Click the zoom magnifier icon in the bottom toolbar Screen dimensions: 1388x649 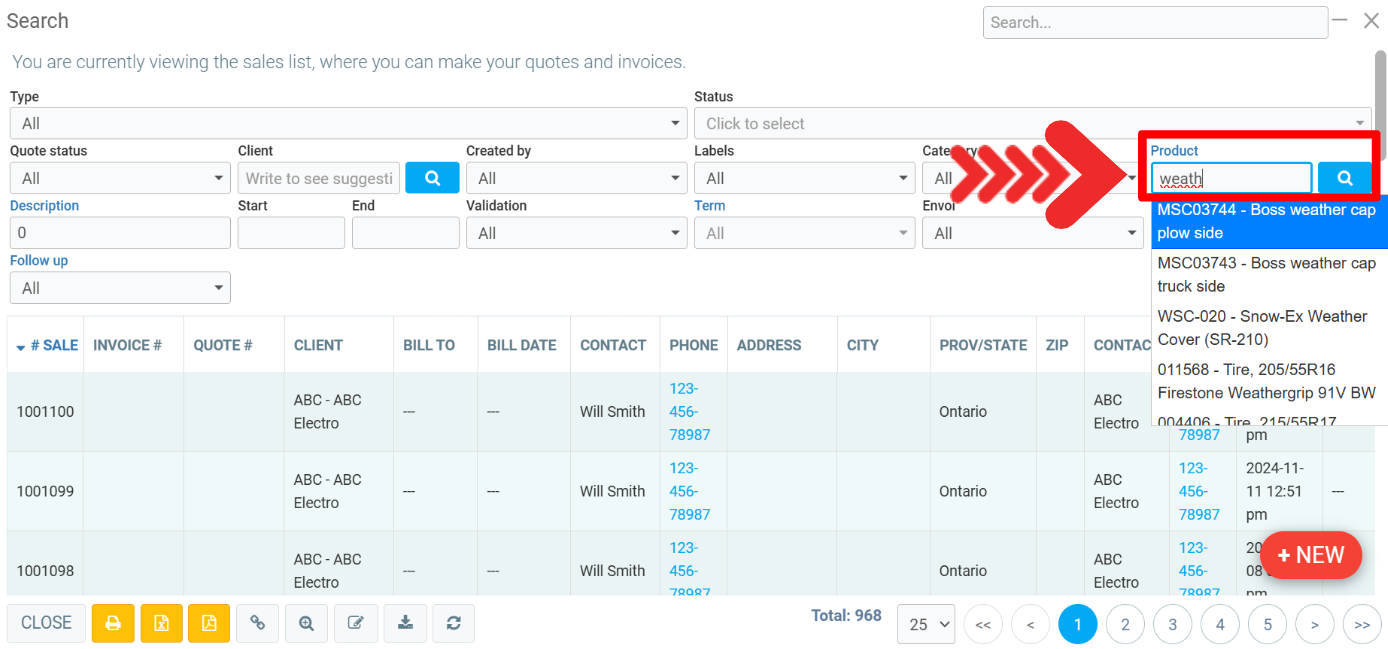pos(306,623)
